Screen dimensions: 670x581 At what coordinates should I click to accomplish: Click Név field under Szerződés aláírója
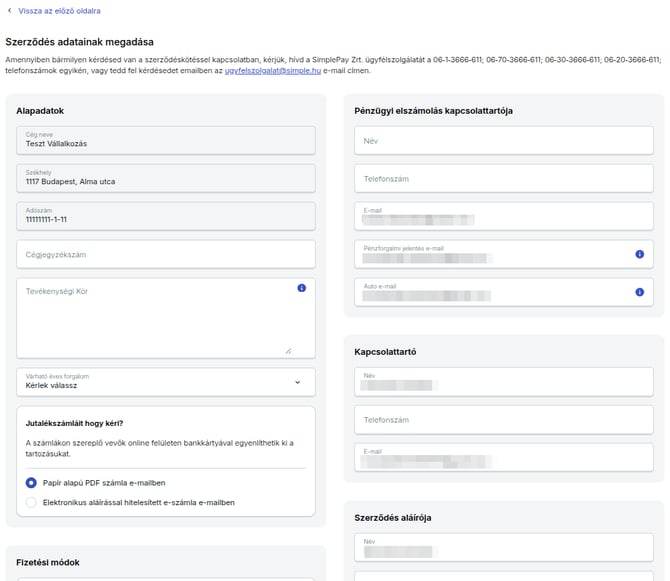[x=503, y=547]
